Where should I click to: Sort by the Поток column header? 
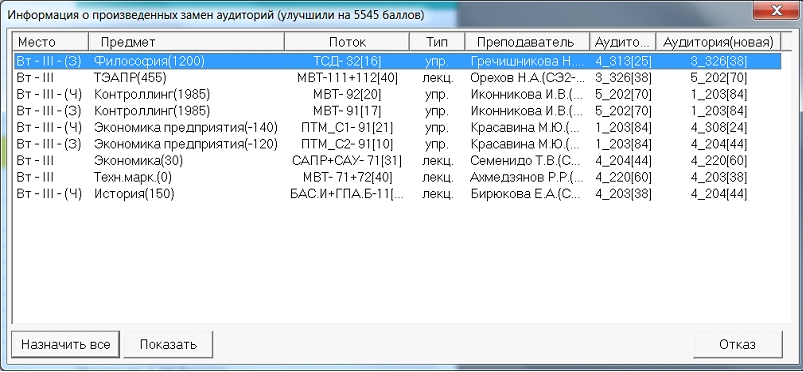click(347, 42)
